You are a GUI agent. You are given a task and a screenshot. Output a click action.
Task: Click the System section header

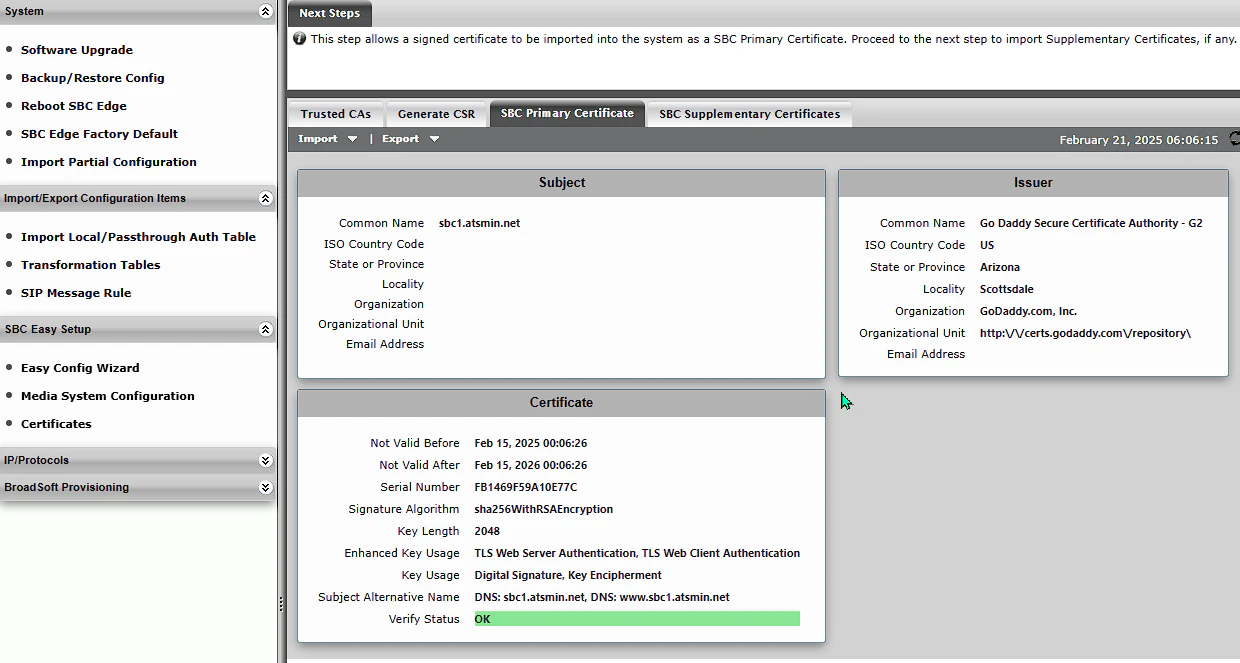(x=138, y=12)
